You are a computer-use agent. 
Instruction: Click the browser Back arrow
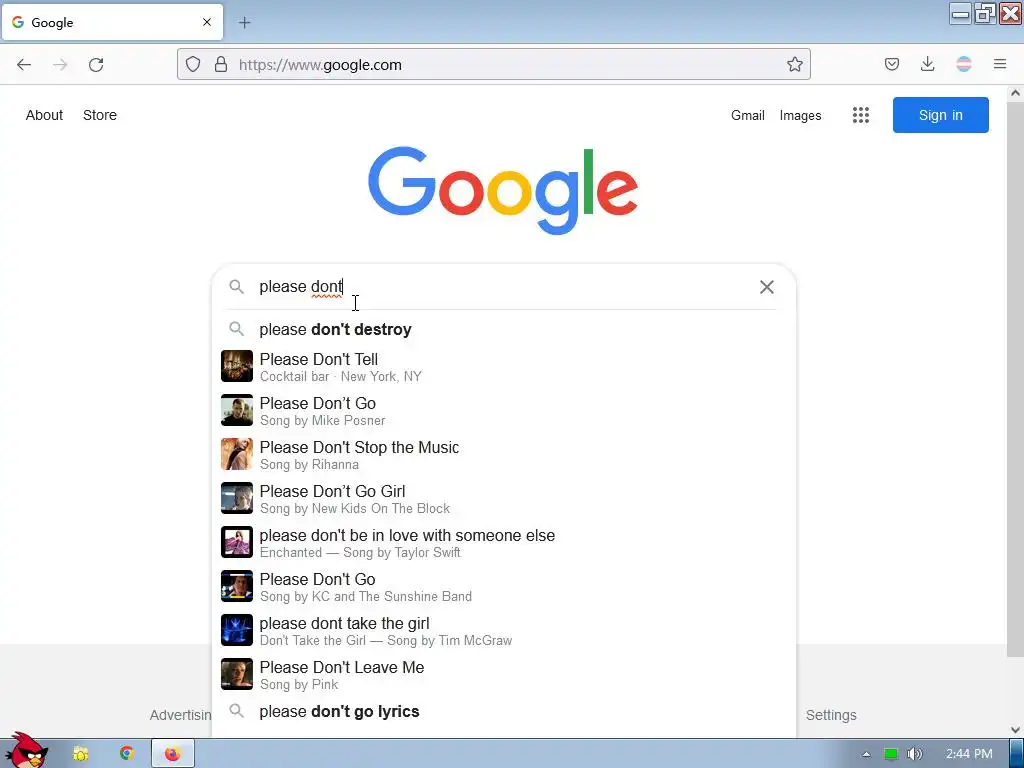point(24,65)
